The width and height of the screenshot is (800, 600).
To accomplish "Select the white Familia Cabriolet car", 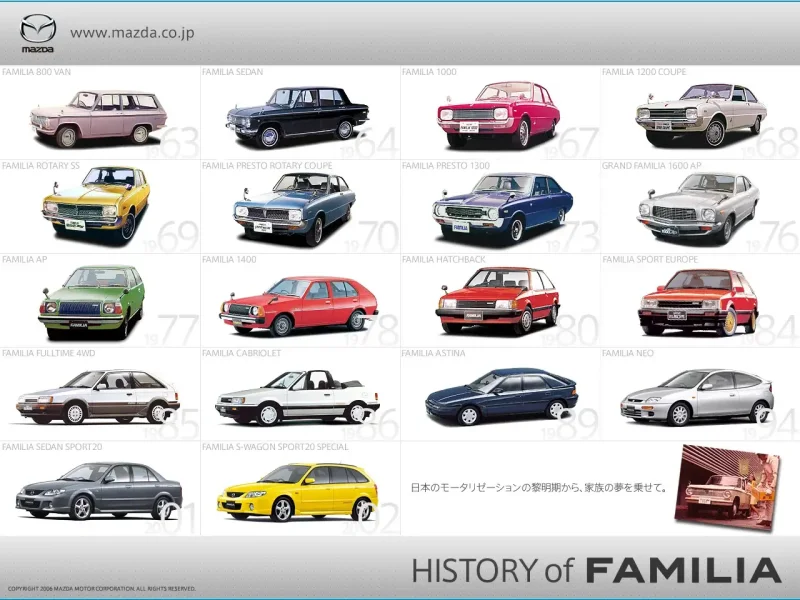I will point(297,398).
